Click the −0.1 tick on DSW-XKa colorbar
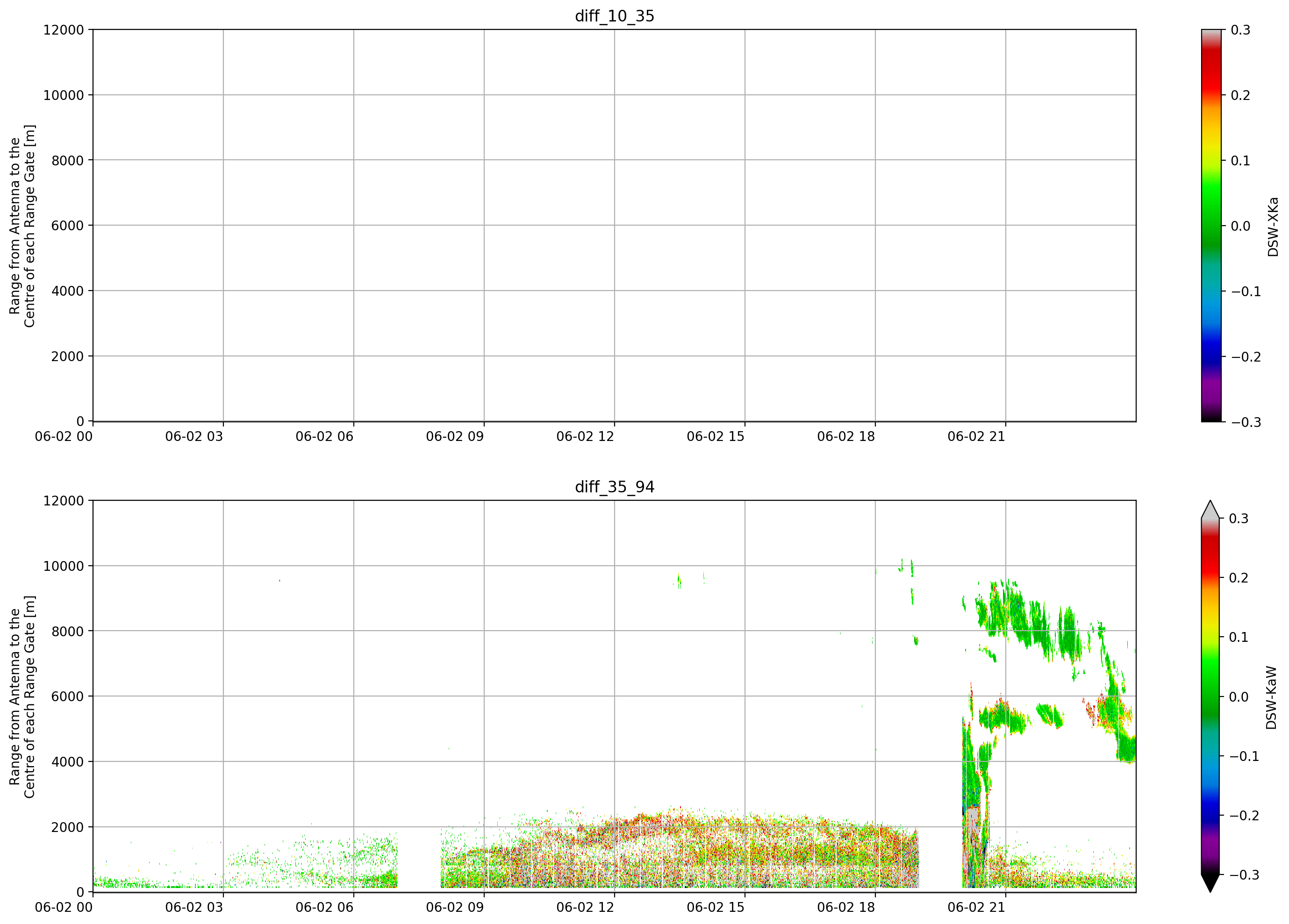Screen dimensions: 1289x924 [1246, 291]
